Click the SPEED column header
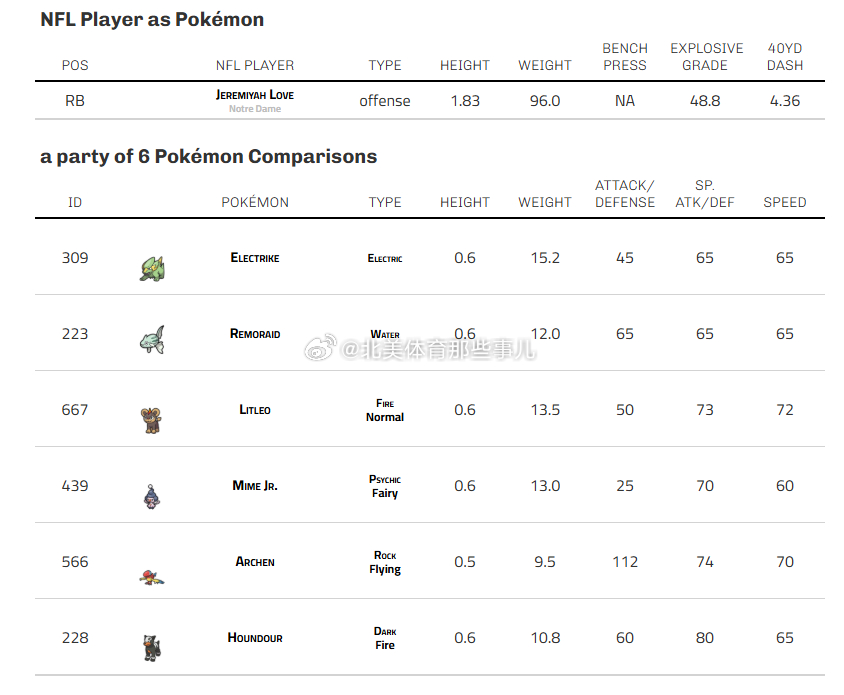 pyautogui.click(x=785, y=202)
